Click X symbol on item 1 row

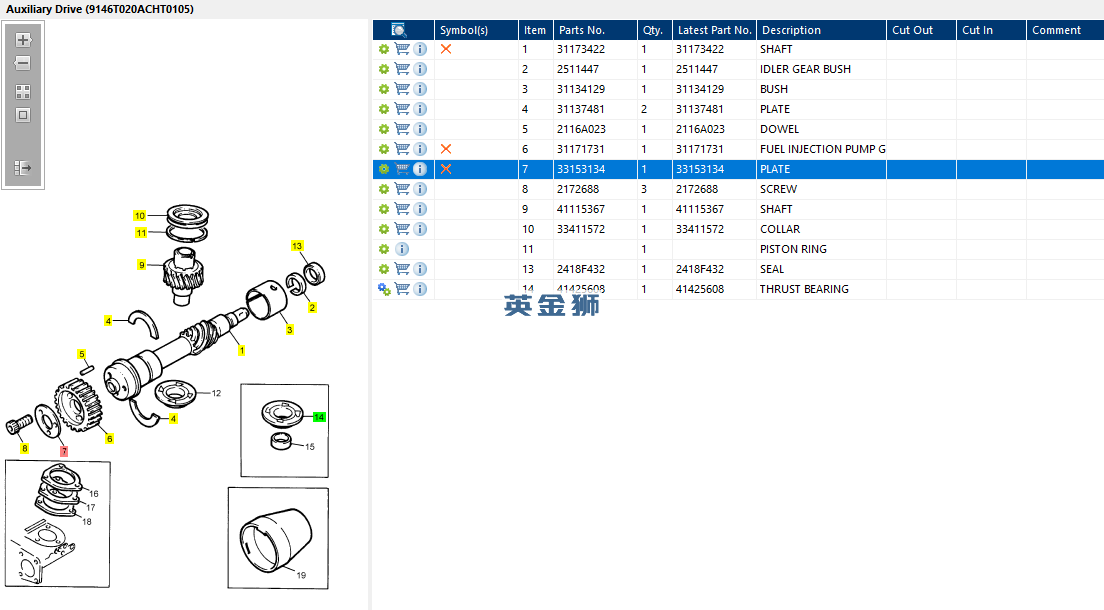point(446,49)
